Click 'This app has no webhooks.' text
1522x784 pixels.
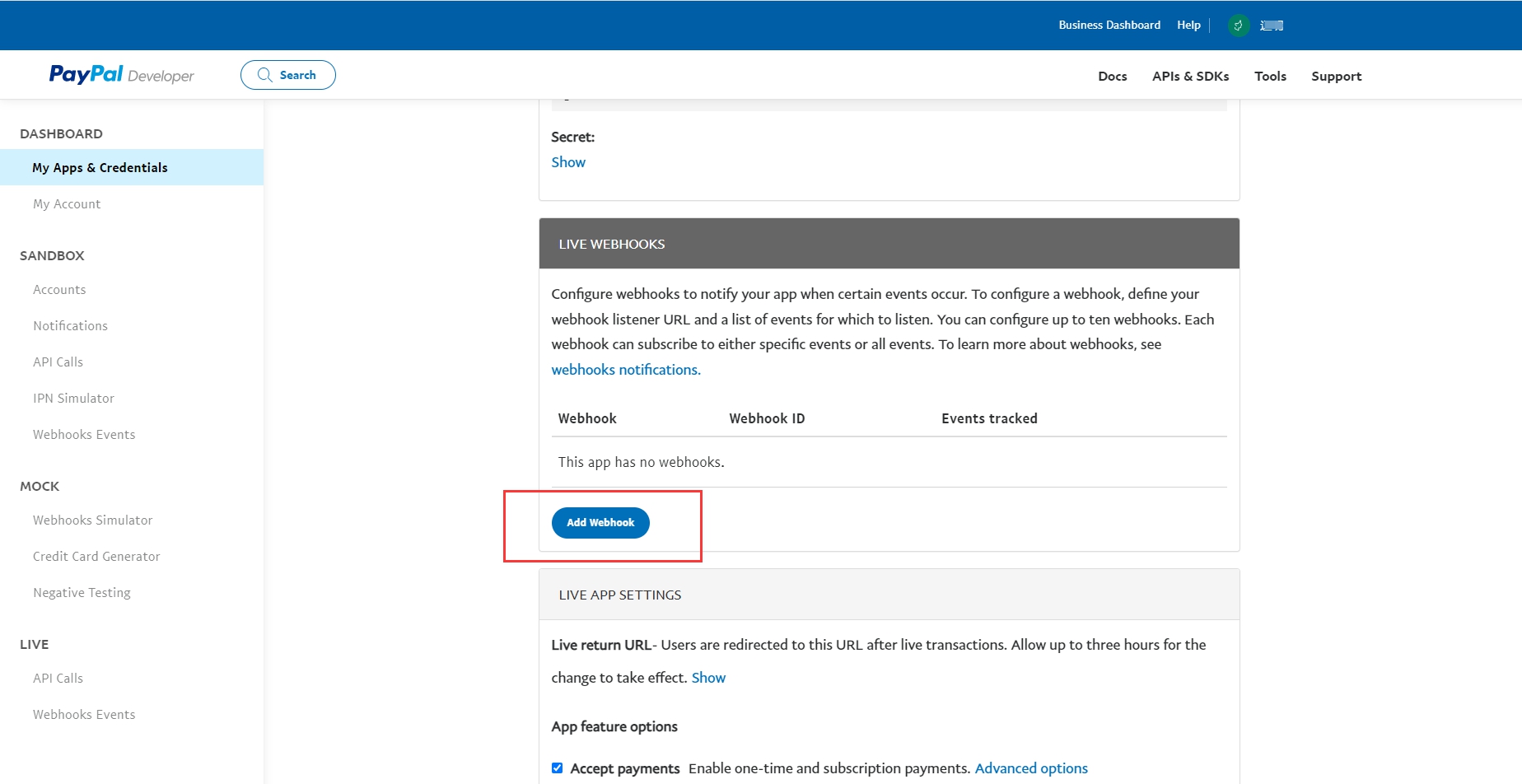point(641,462)
